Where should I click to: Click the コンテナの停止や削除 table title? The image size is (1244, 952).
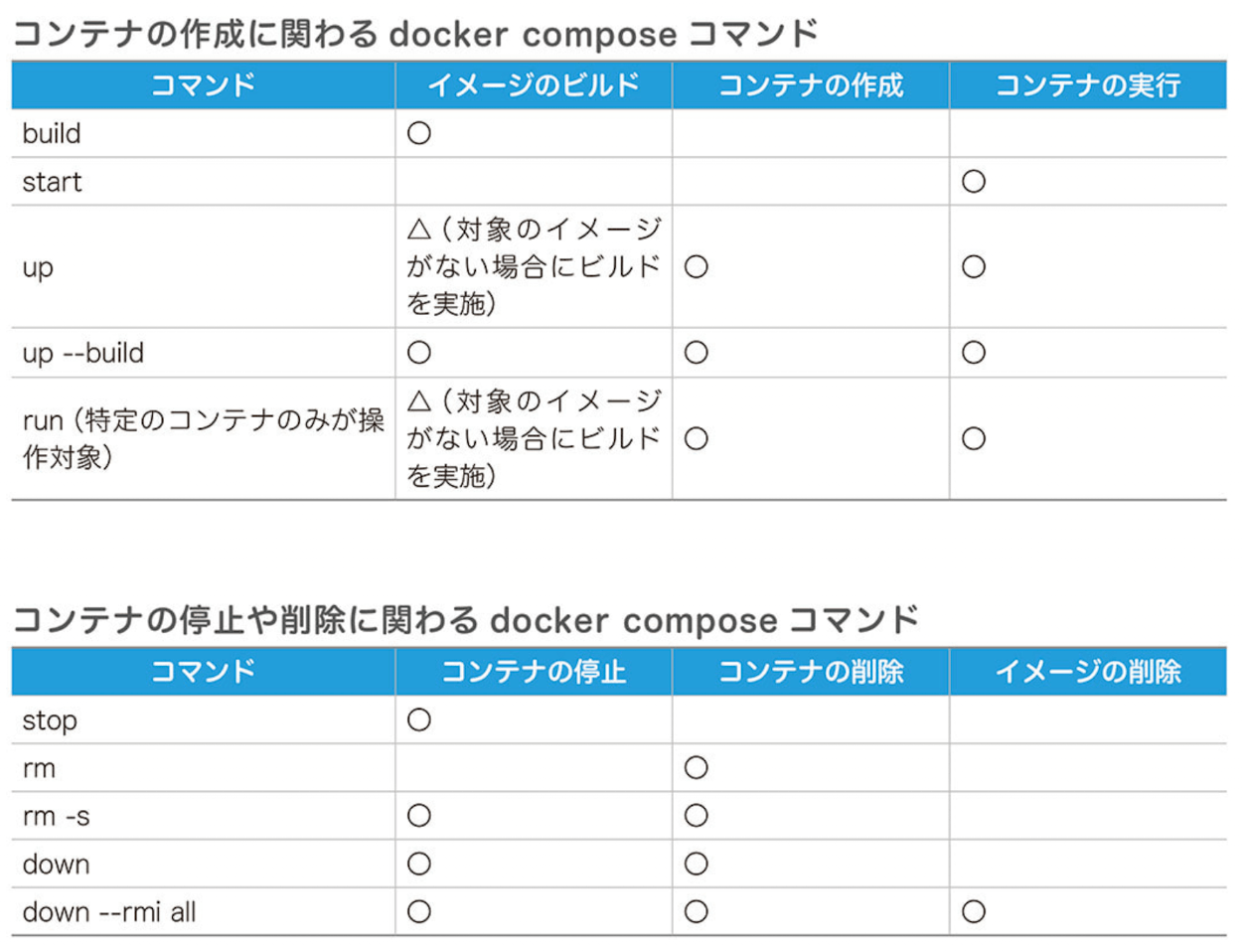464,620
